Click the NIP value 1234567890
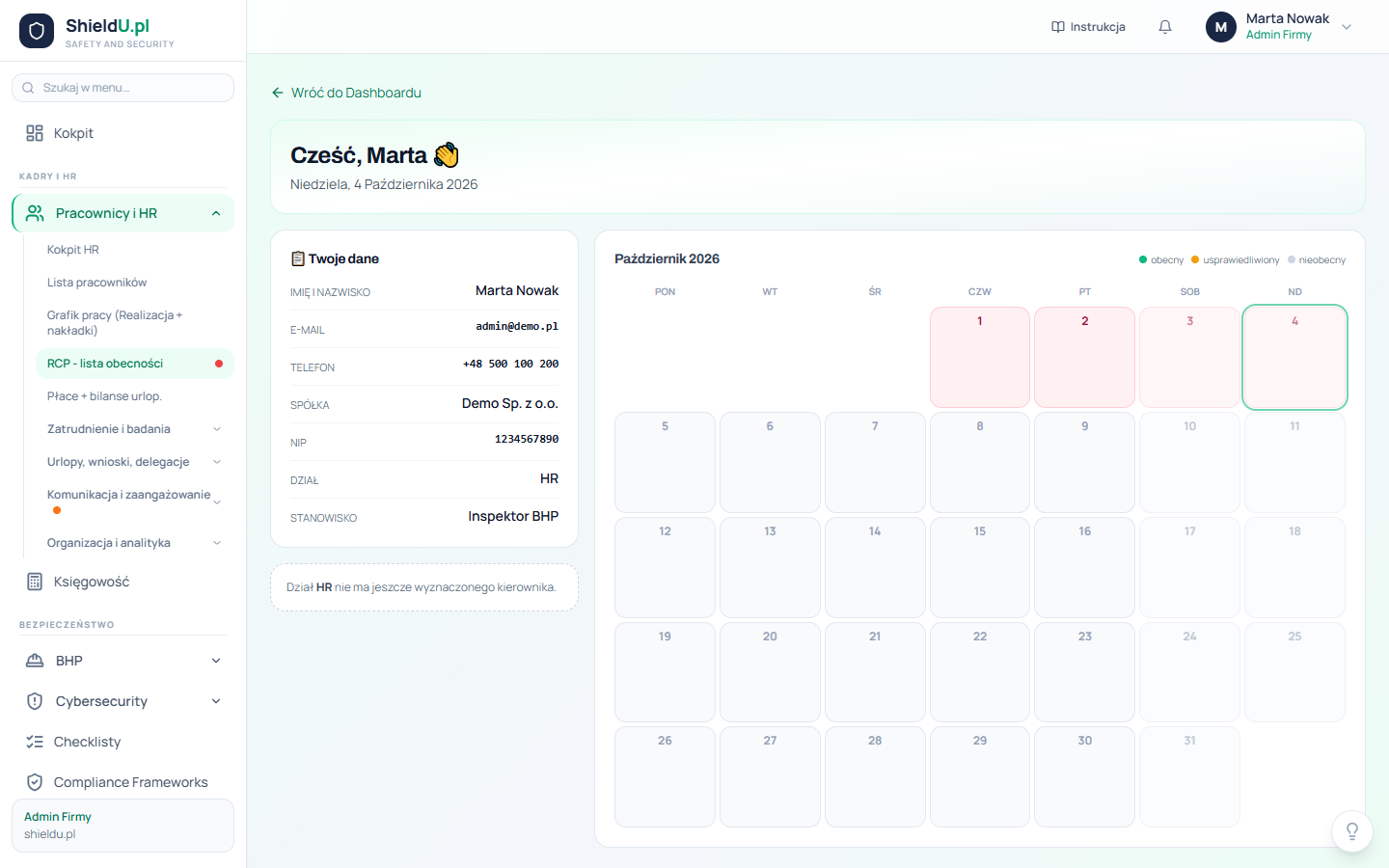 pyautogui.click(x=527, y=440)
